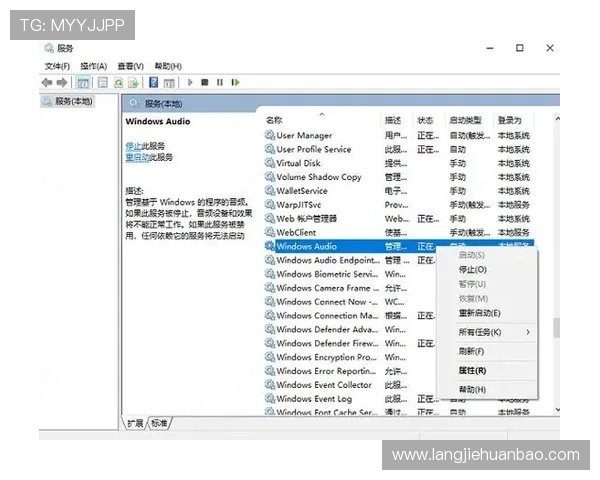Click the Windows Connect Now gear icon

point(270,301)
